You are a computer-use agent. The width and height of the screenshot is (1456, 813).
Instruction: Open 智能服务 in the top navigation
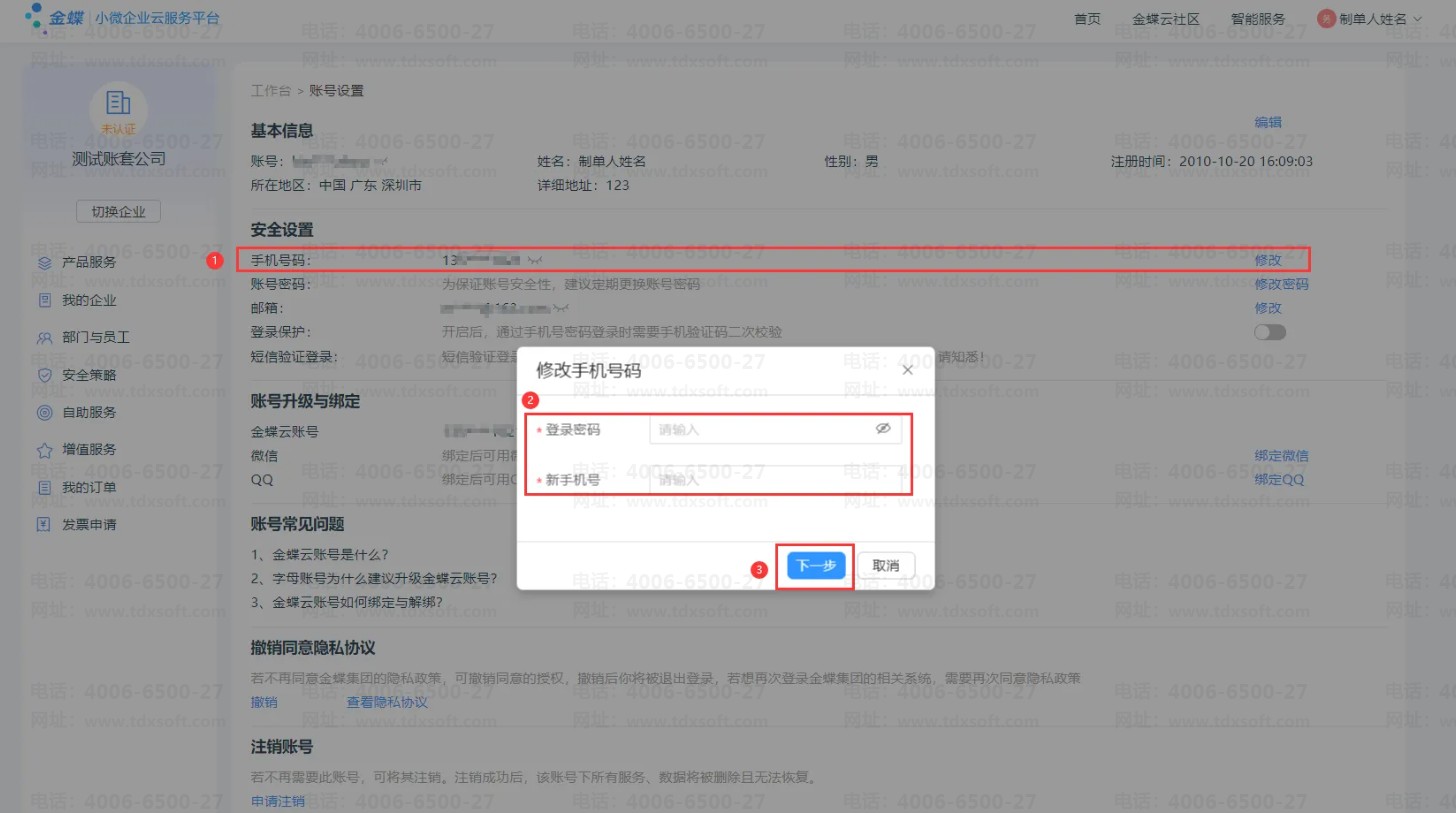(x=1258, y=19)
